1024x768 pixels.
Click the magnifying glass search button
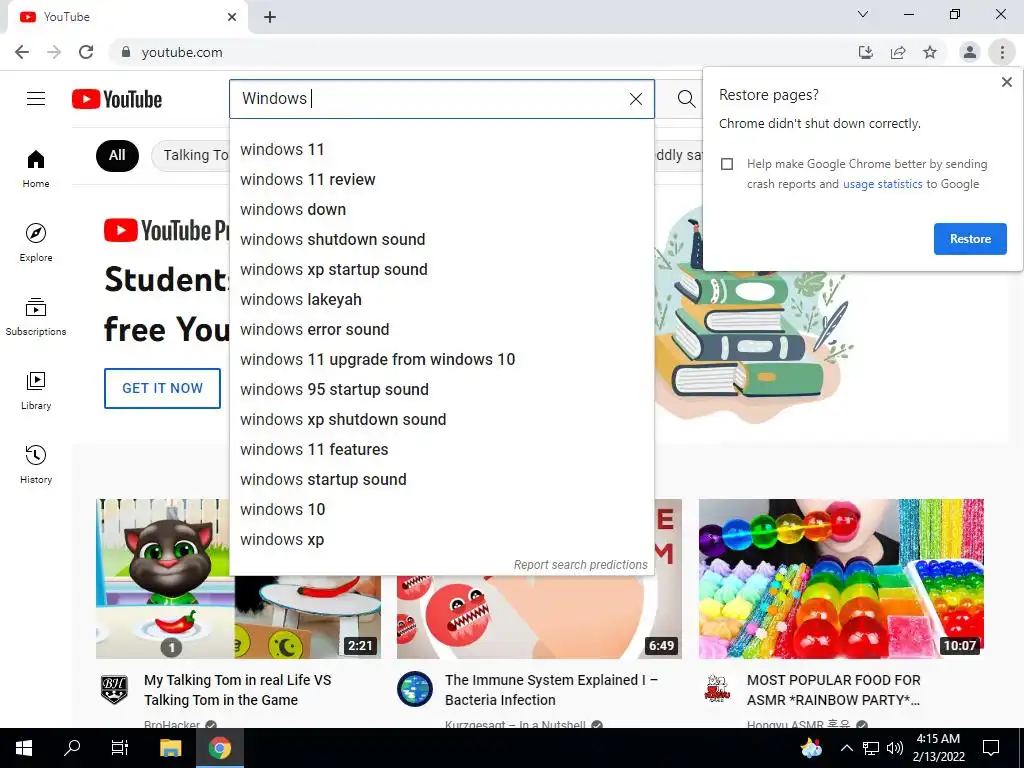coord(686,99)
